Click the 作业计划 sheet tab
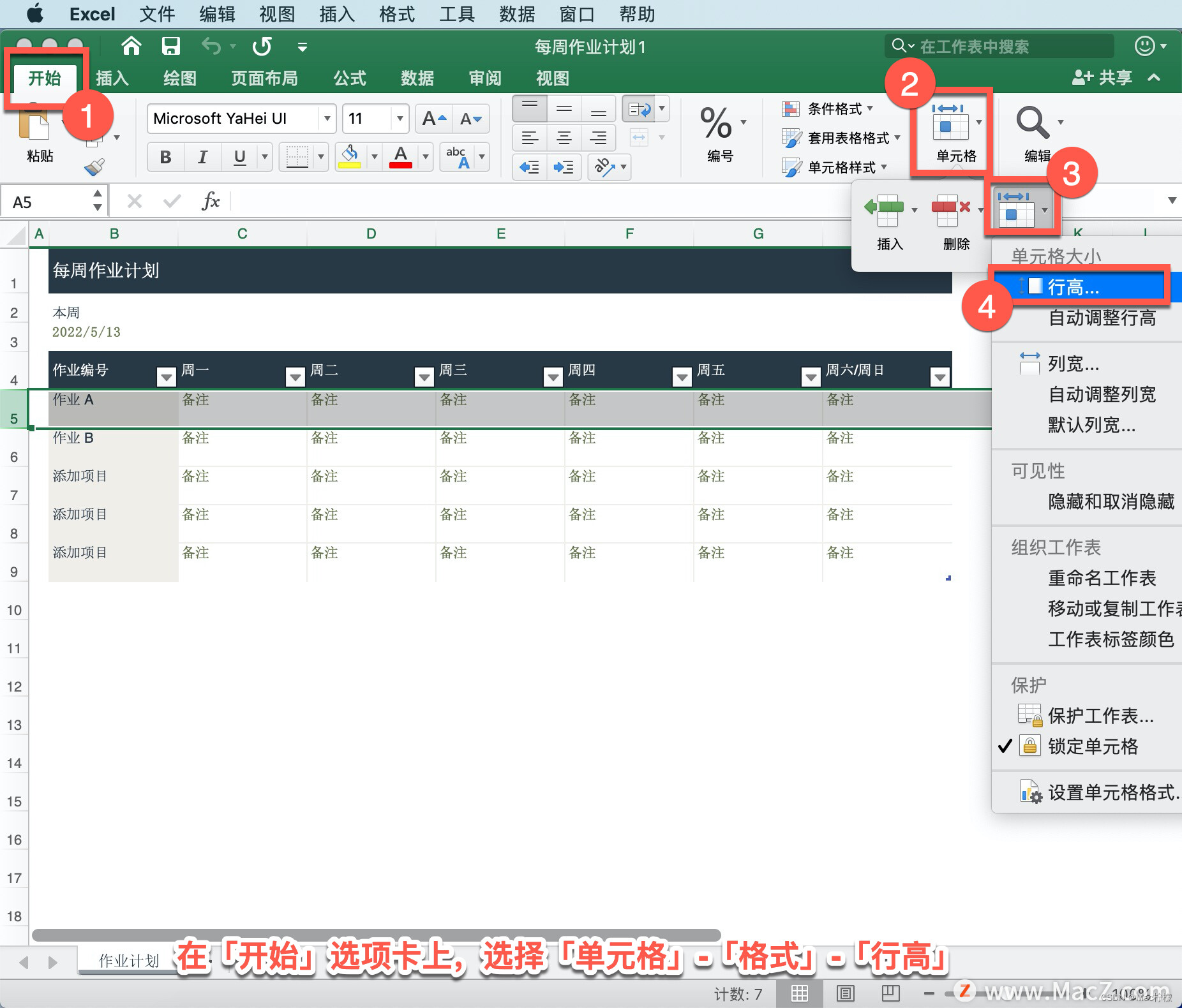The height and width of the screenshot is (1008, 1182). pyautogui.click(x=128, y=961)
